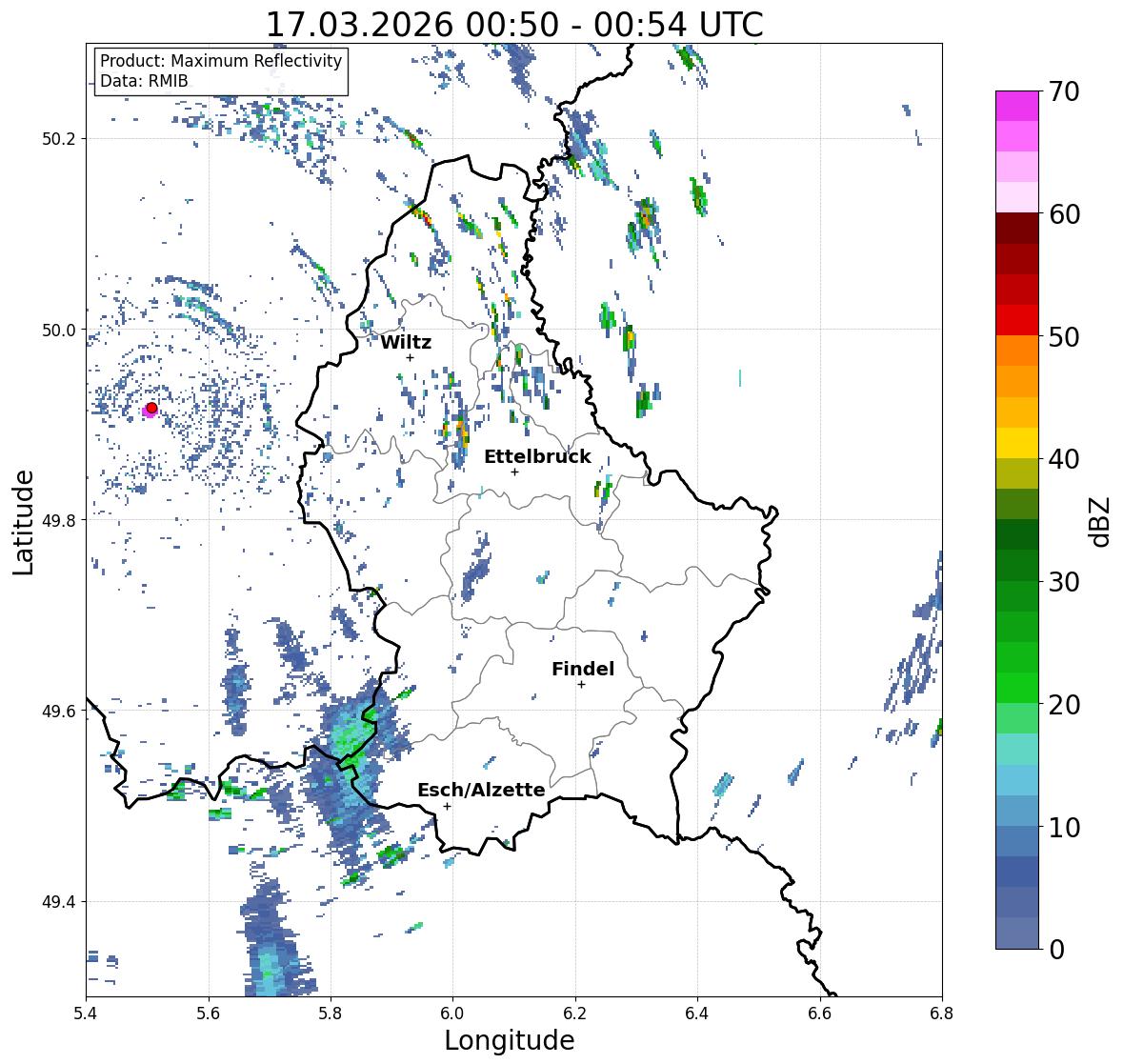Click the Longitude axis label
The height and width of the screenshot is (1064, 1123).
tap(510, 1040)
